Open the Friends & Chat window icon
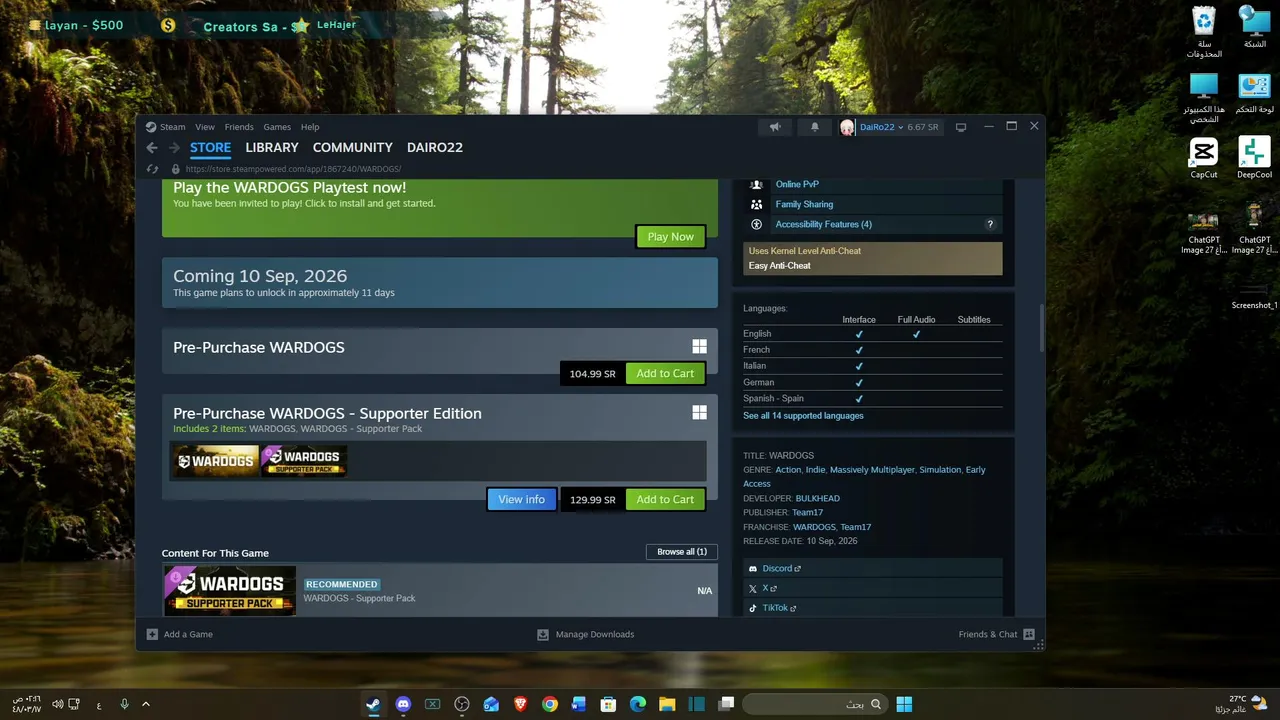Viewport: 1280px width, 720px height. 1029,634
